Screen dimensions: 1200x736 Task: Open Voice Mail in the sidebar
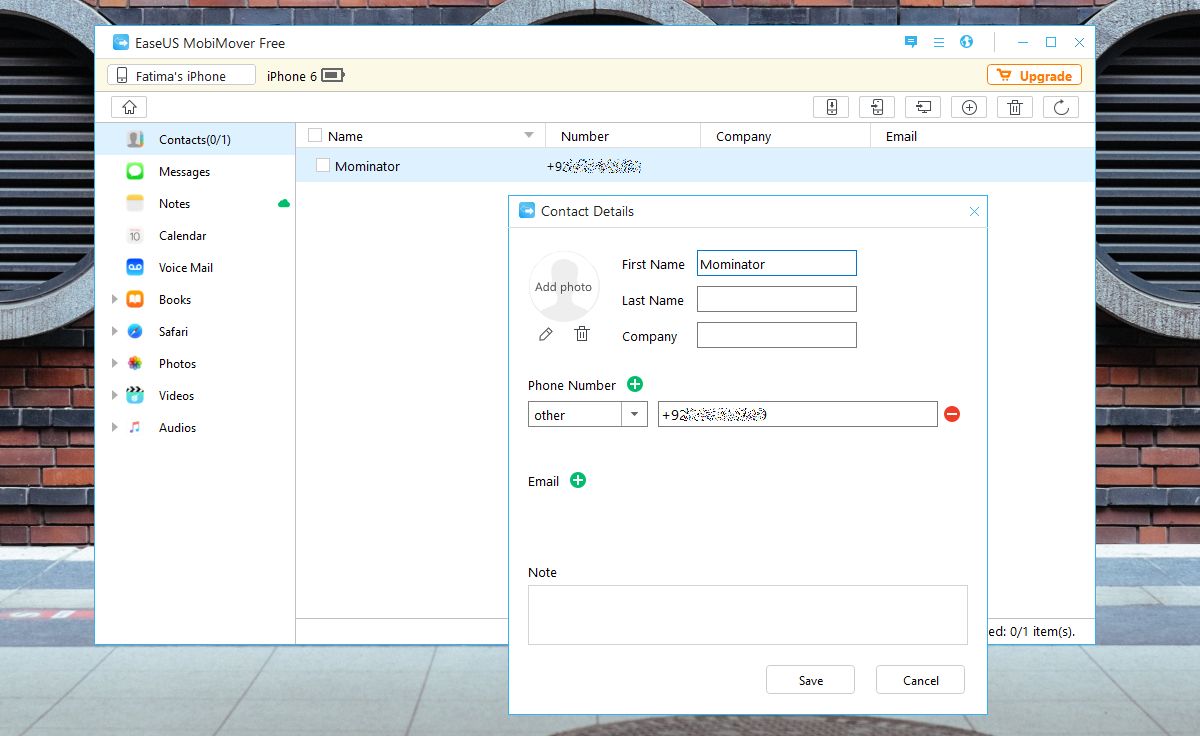(195, 267)
